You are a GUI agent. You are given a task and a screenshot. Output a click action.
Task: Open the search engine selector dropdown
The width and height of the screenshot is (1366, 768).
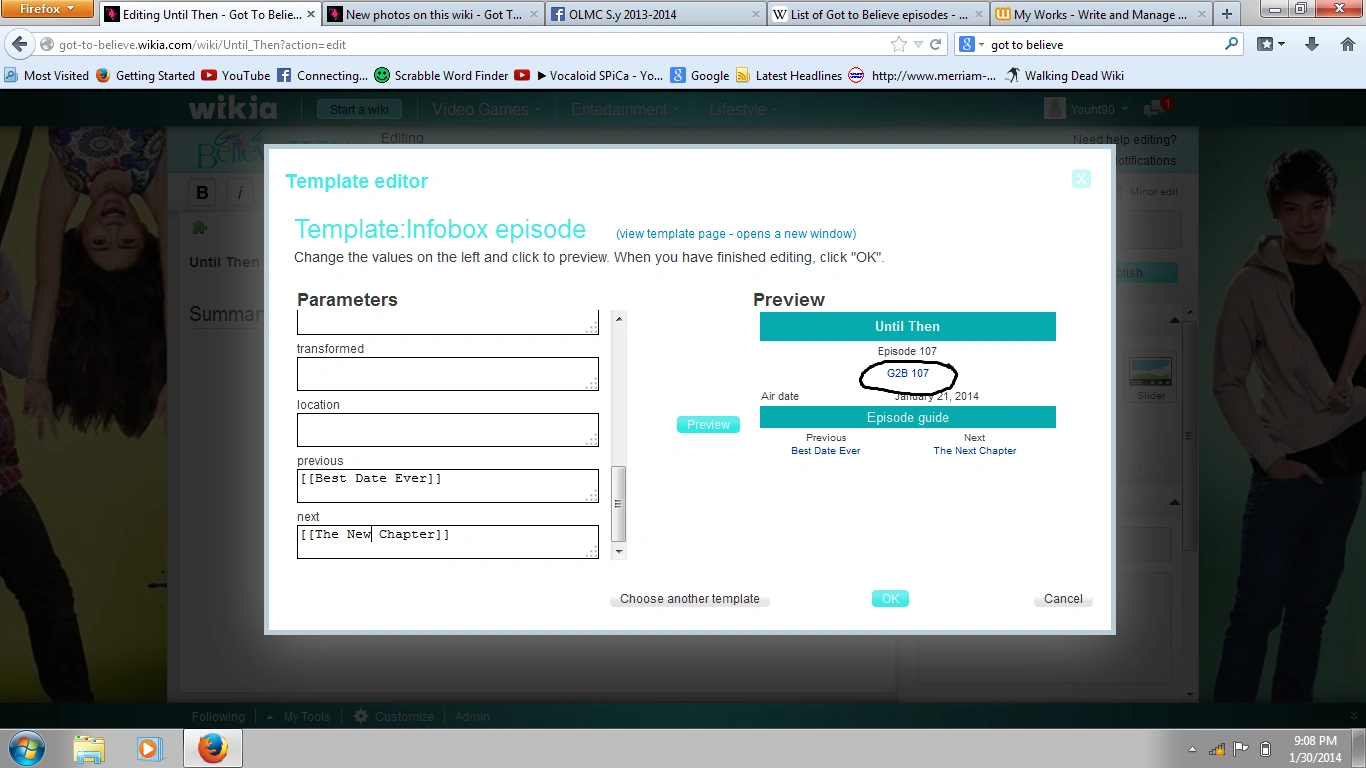(x=971, y=44)
